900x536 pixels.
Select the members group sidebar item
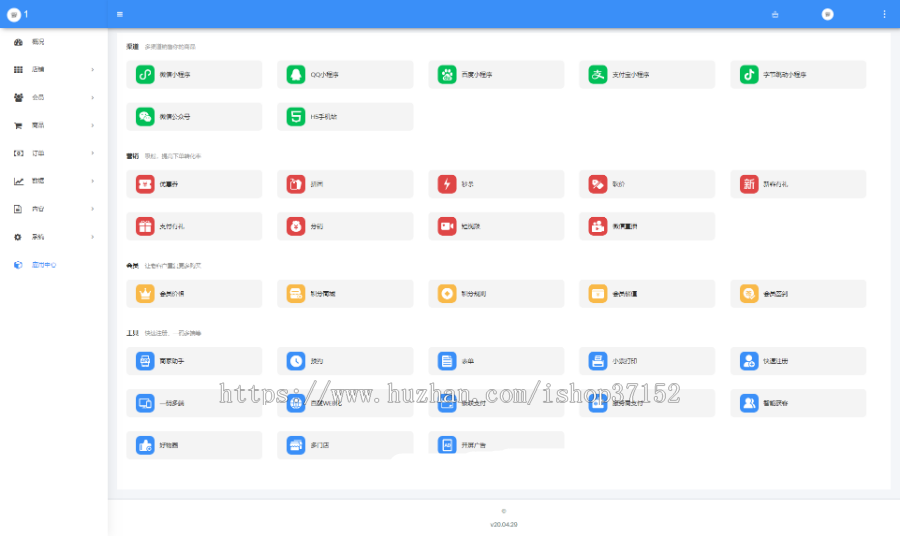pos(53,98)
